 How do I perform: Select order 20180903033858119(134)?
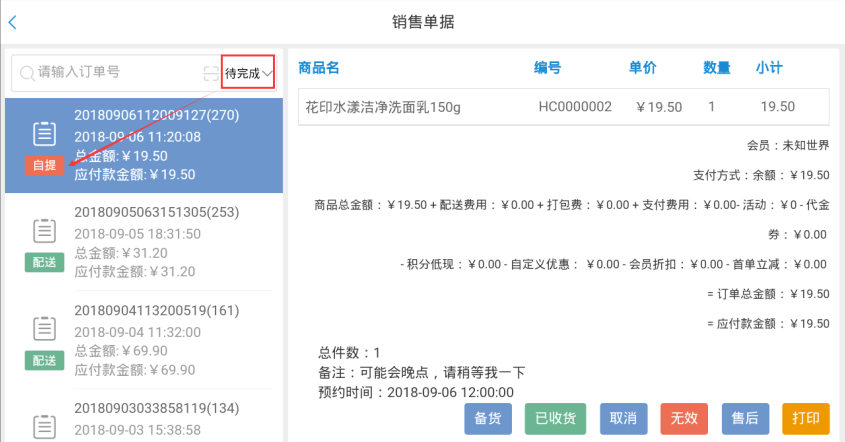click(x=144, y=418)
